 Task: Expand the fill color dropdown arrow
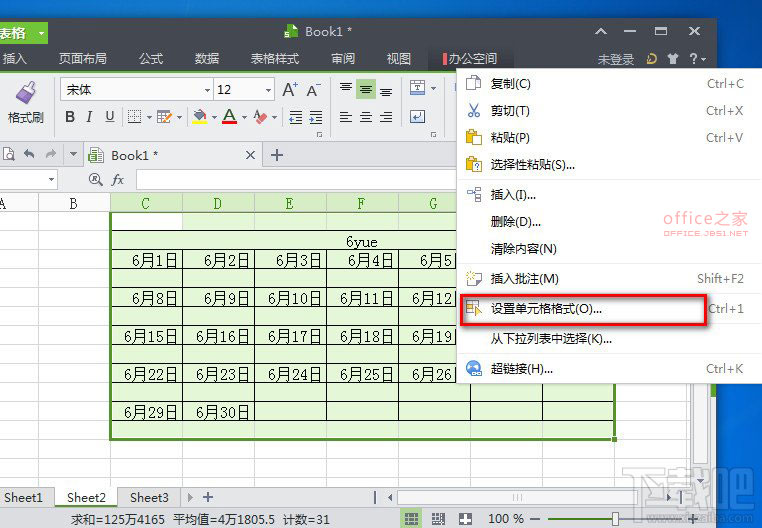[x=214, y=118]
